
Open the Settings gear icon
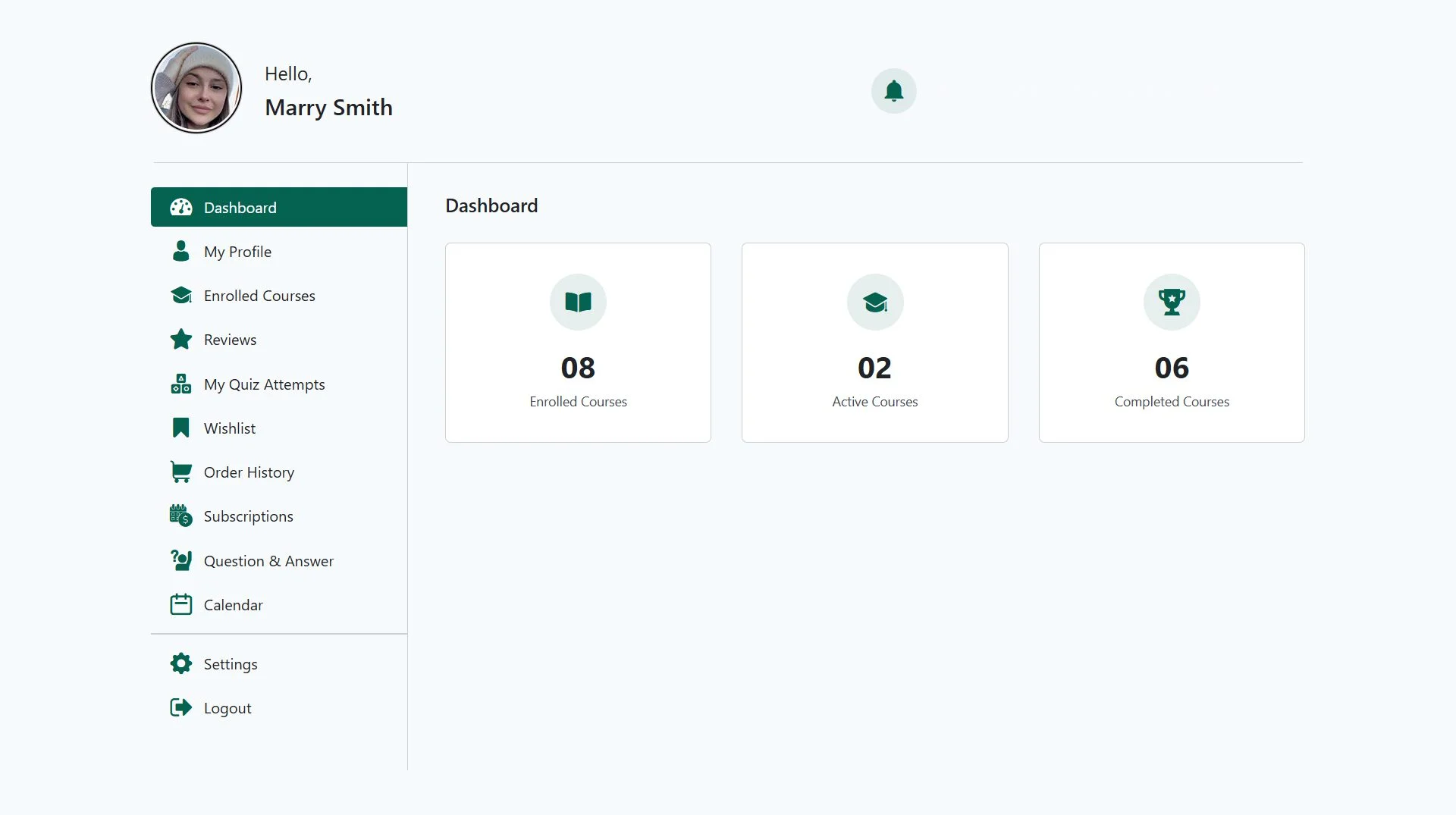tap(181, 663)
